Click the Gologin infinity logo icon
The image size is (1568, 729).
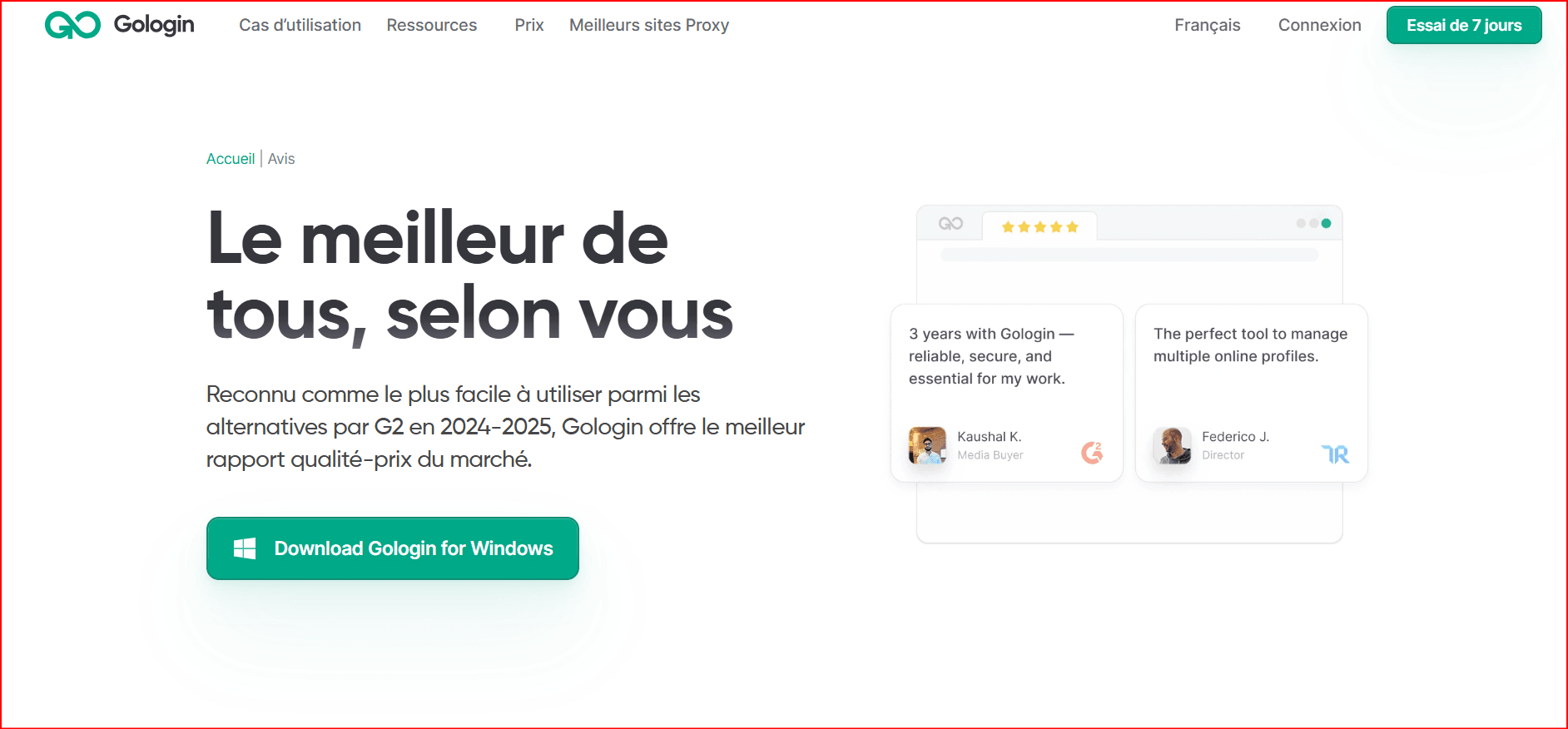click(73, 25)
